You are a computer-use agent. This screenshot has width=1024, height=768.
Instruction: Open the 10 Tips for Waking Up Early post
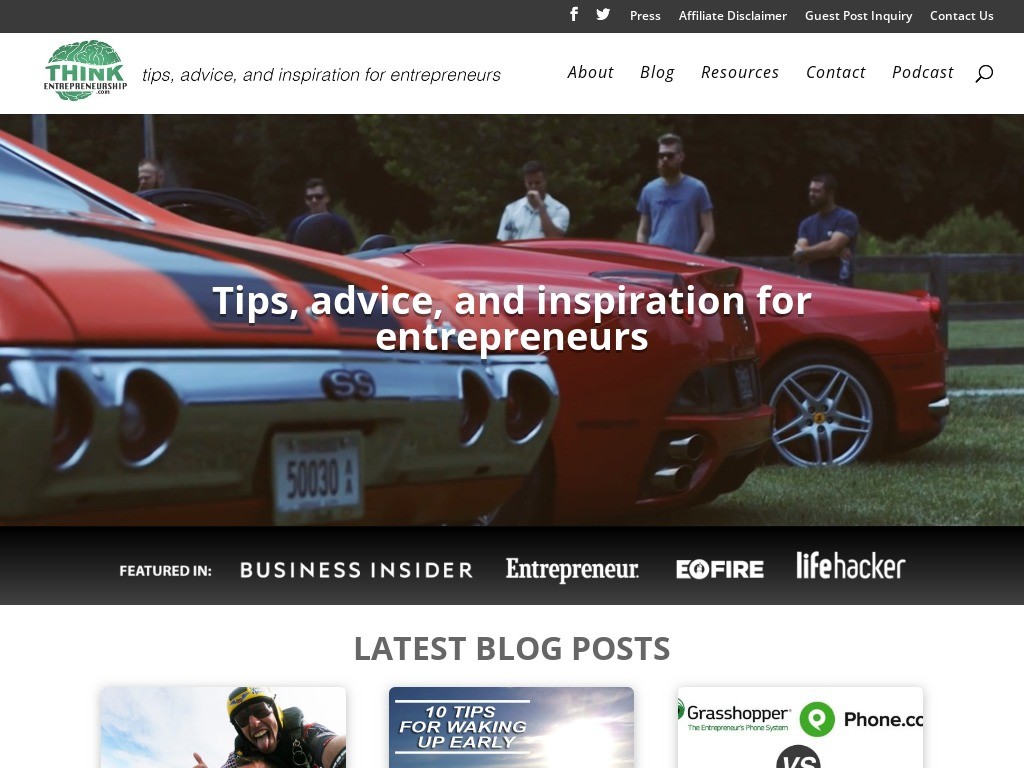pyautogui.click(x=511, y=727)
